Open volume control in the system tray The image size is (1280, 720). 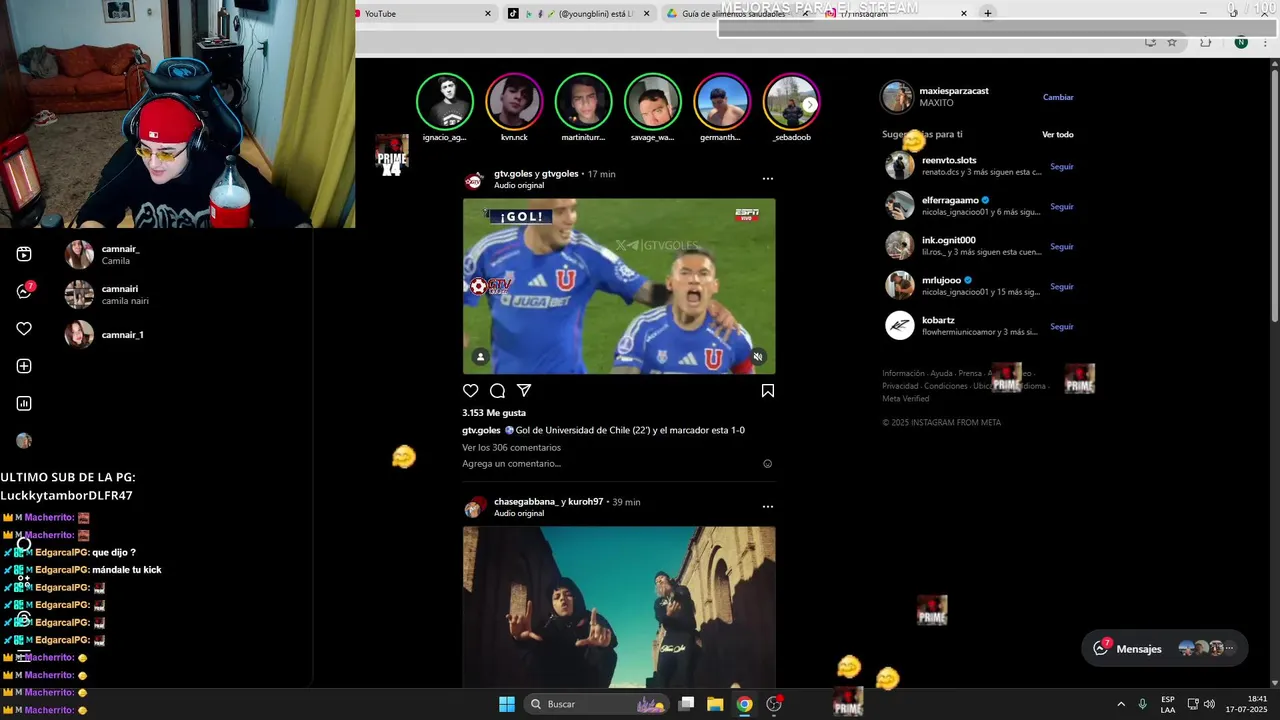click(x=1209, y=704)
